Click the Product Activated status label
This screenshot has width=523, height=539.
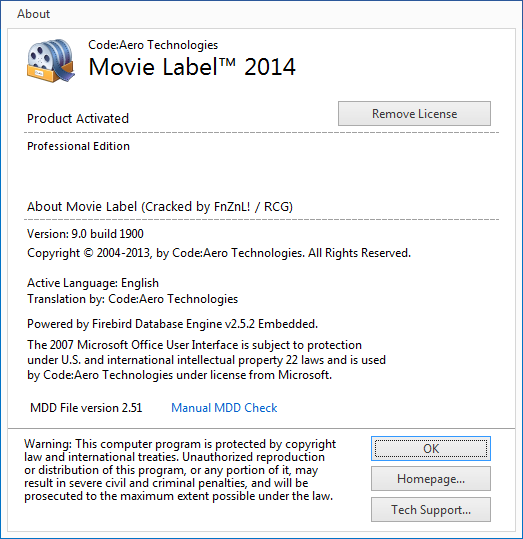click(78, 119)
